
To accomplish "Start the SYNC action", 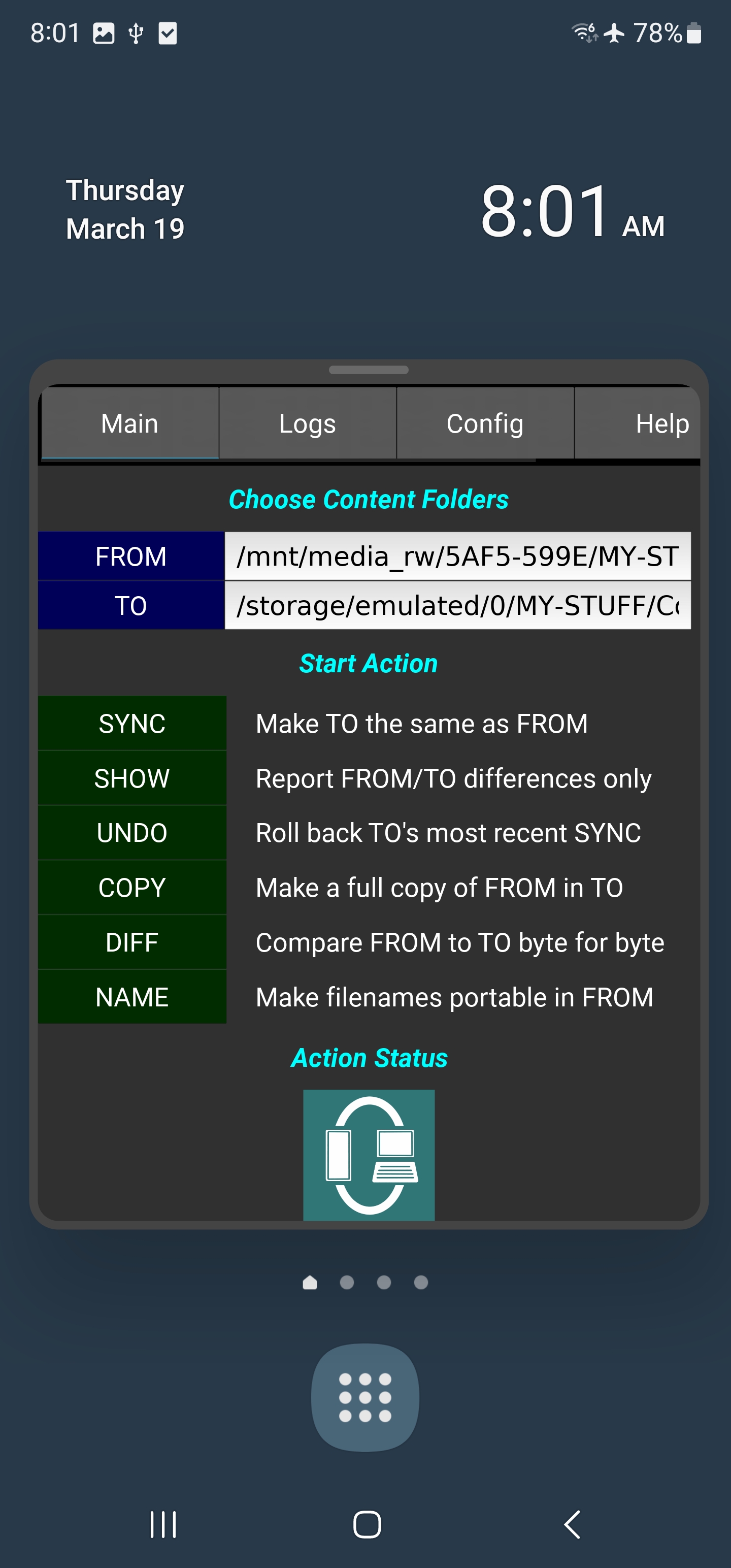I will point(132,724).
